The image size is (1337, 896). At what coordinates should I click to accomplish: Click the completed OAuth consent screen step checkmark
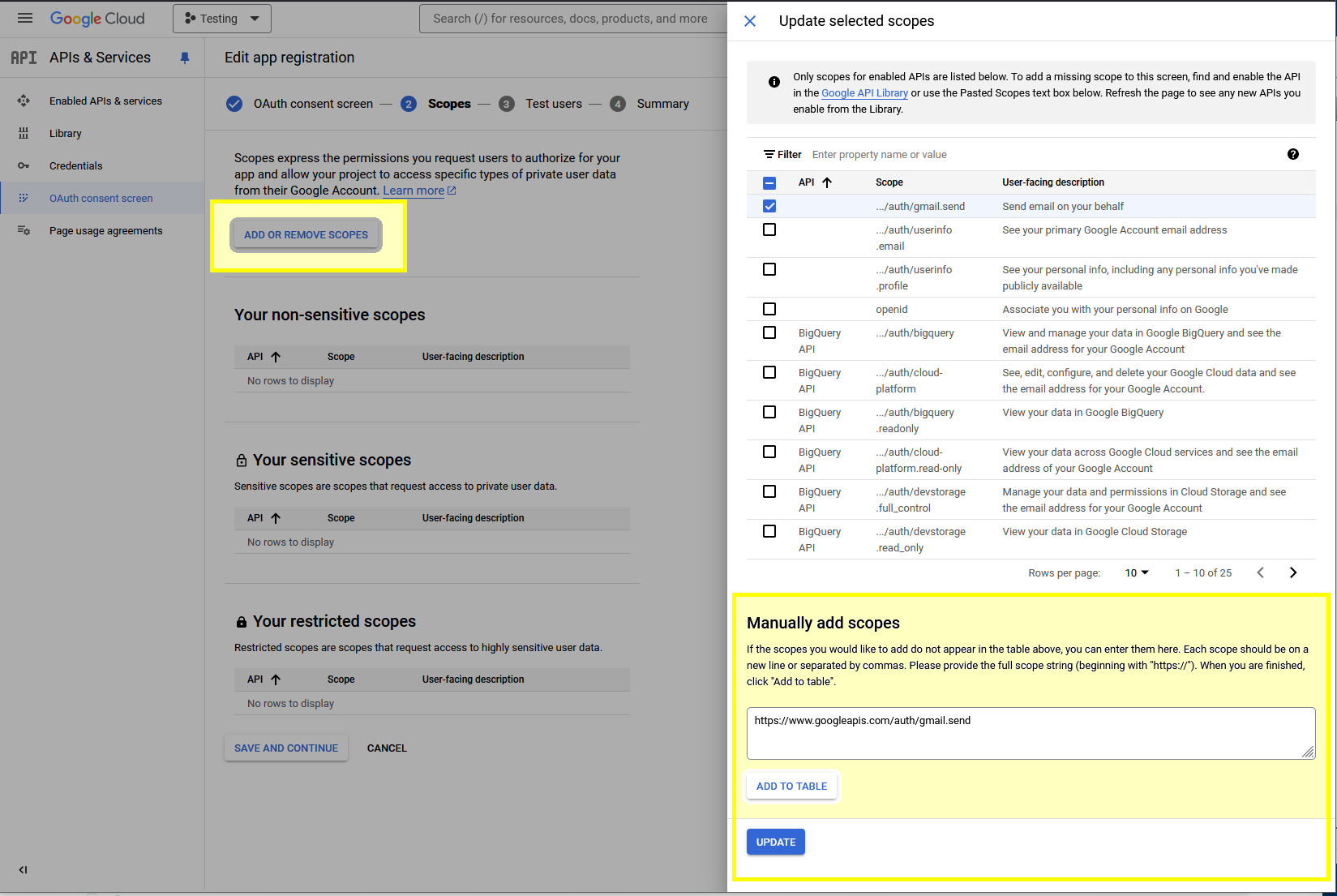[234, 104]
